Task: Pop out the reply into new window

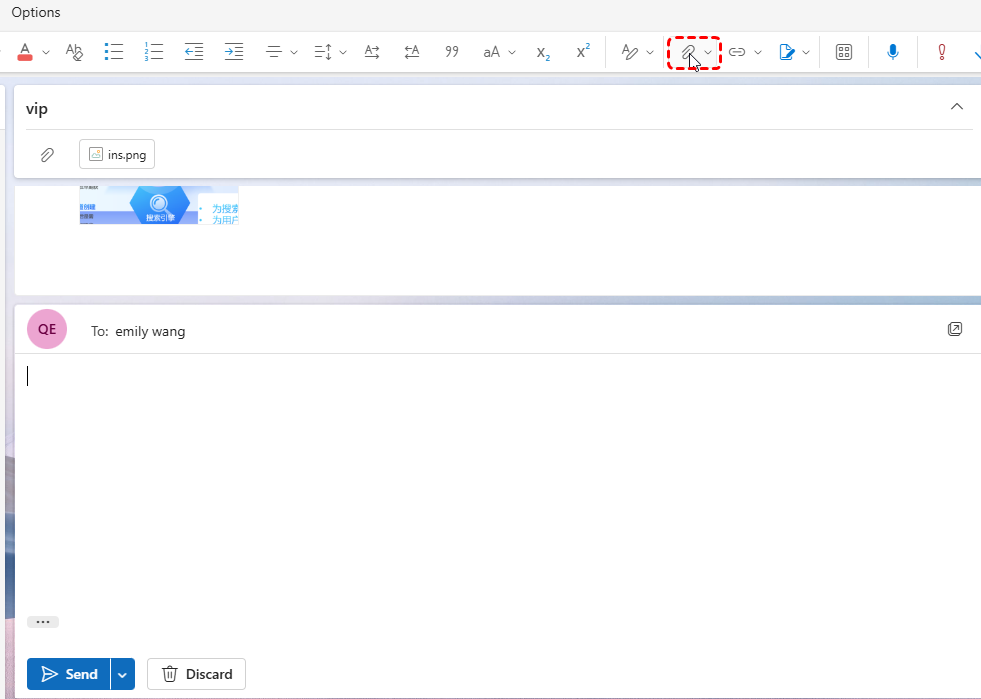Action: pos(955,329)
